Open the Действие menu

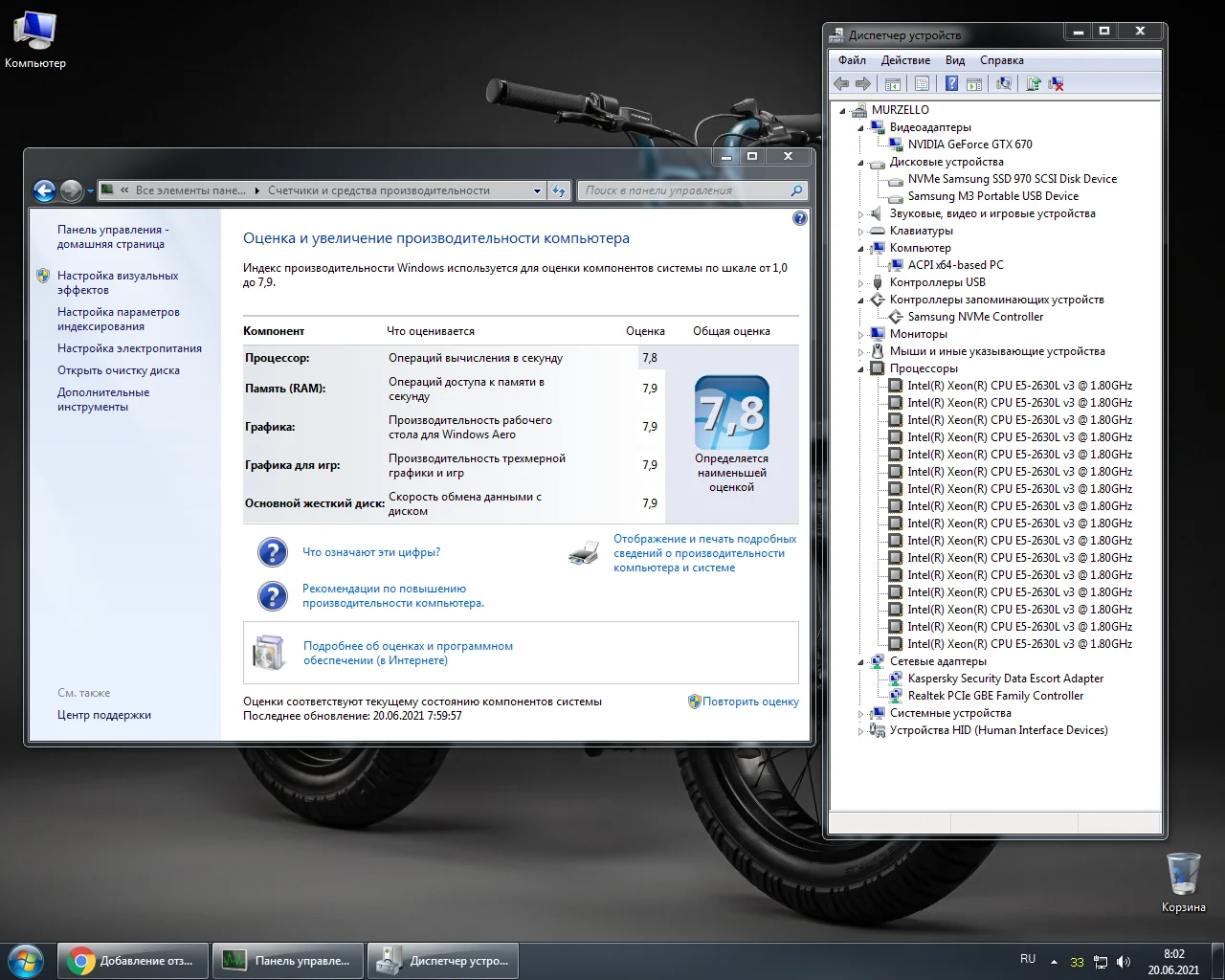(x=904, y=60)
